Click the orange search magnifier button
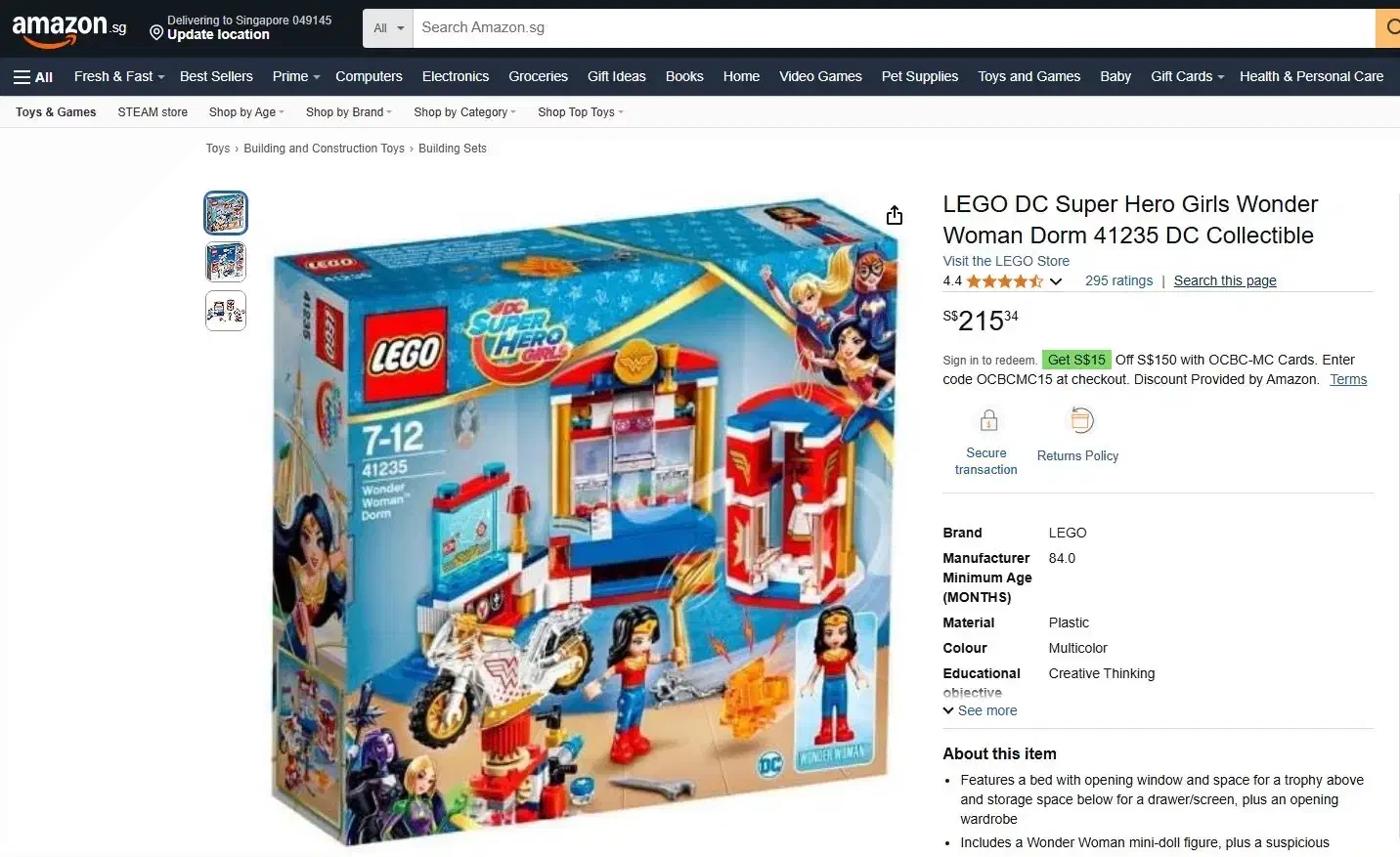This screenshot has width=1400, height=857. (1388, 28)
